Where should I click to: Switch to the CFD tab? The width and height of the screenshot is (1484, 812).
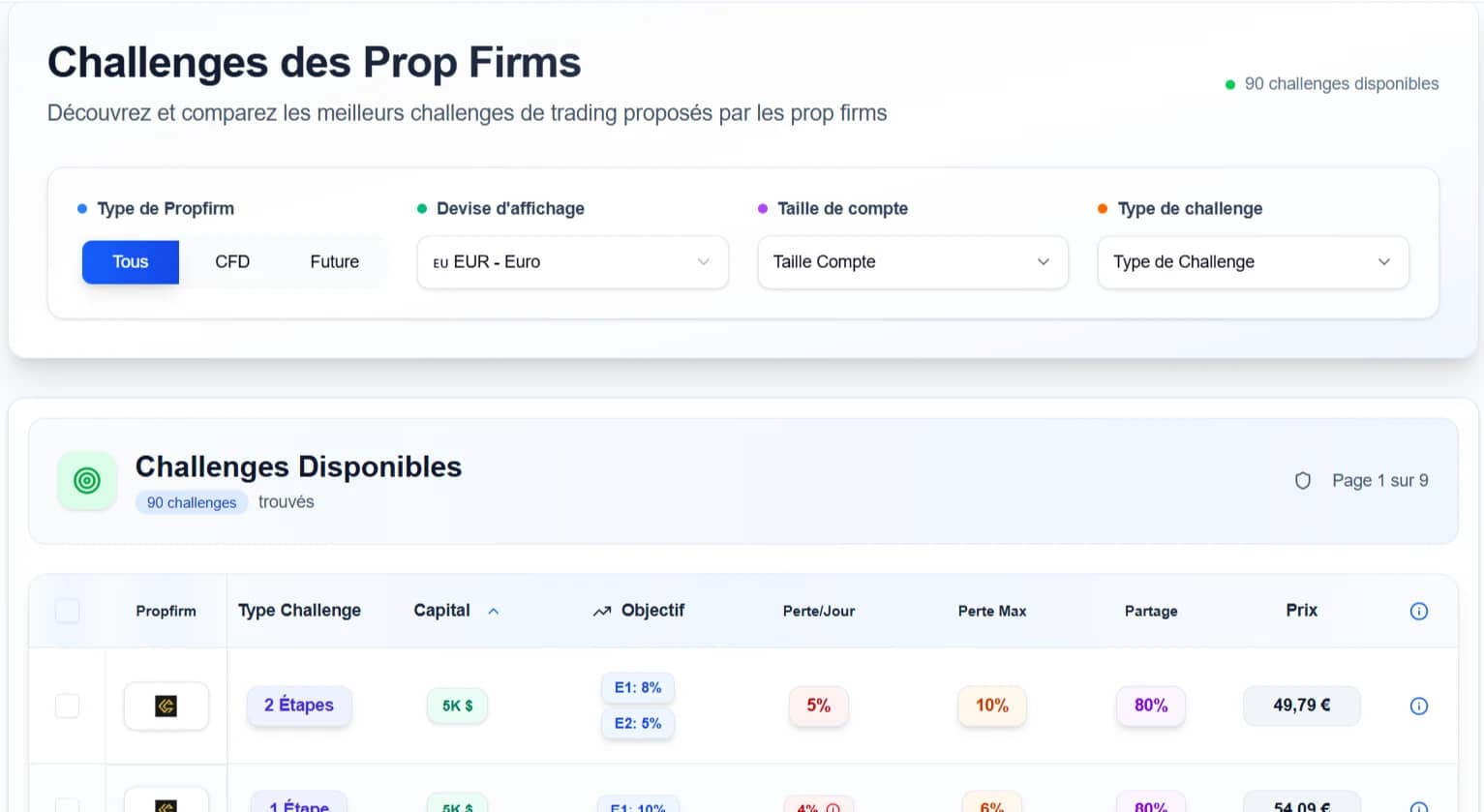(x=231, y=261)
